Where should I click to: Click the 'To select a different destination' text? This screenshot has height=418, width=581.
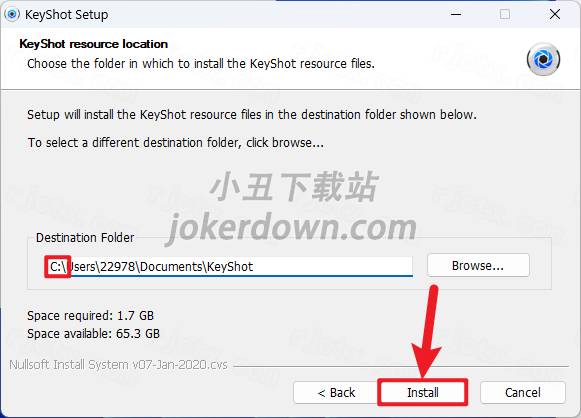click(176, 143)
